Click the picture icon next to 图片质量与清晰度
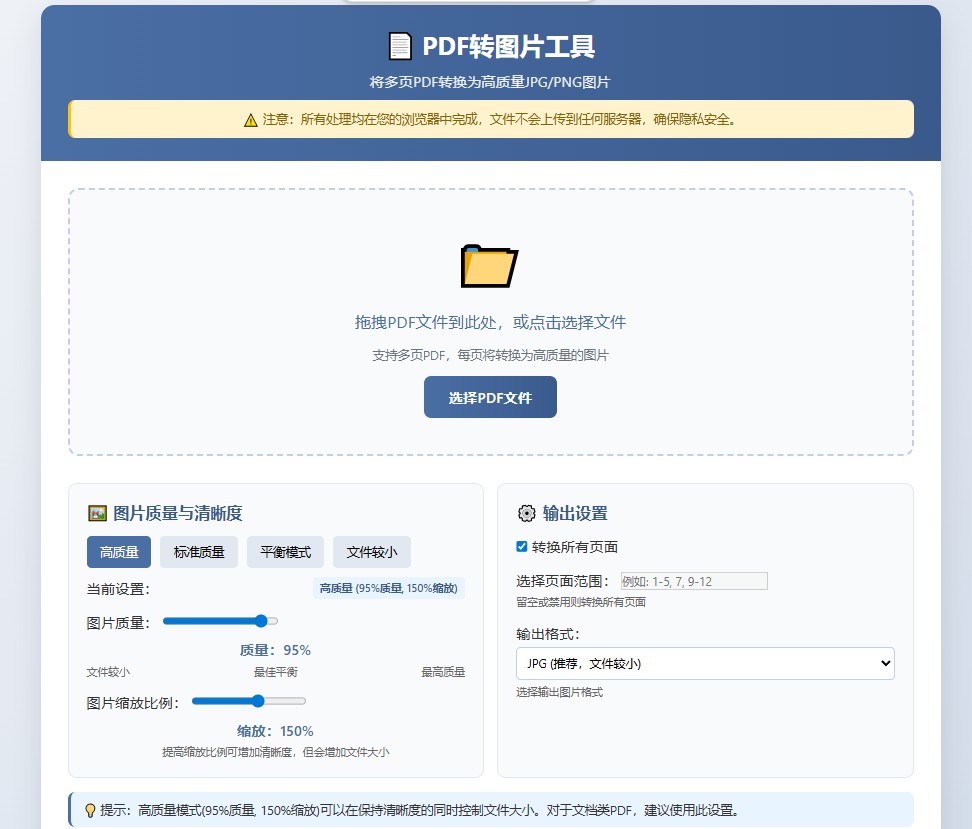 97,513
